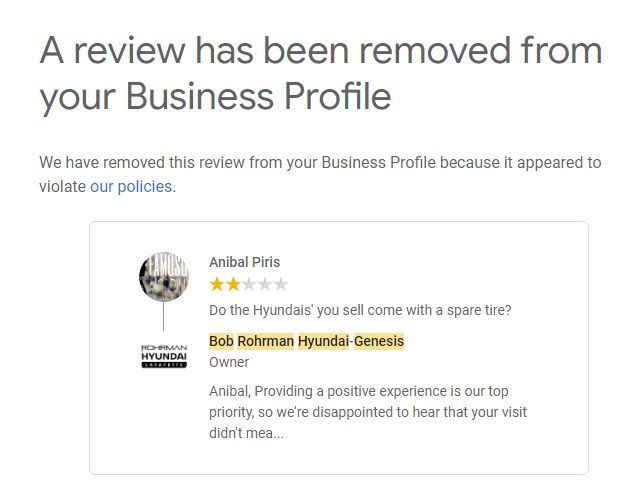641x503 pixels.
Task: Click the fifth and last rating star
Action: click(280, 285)
